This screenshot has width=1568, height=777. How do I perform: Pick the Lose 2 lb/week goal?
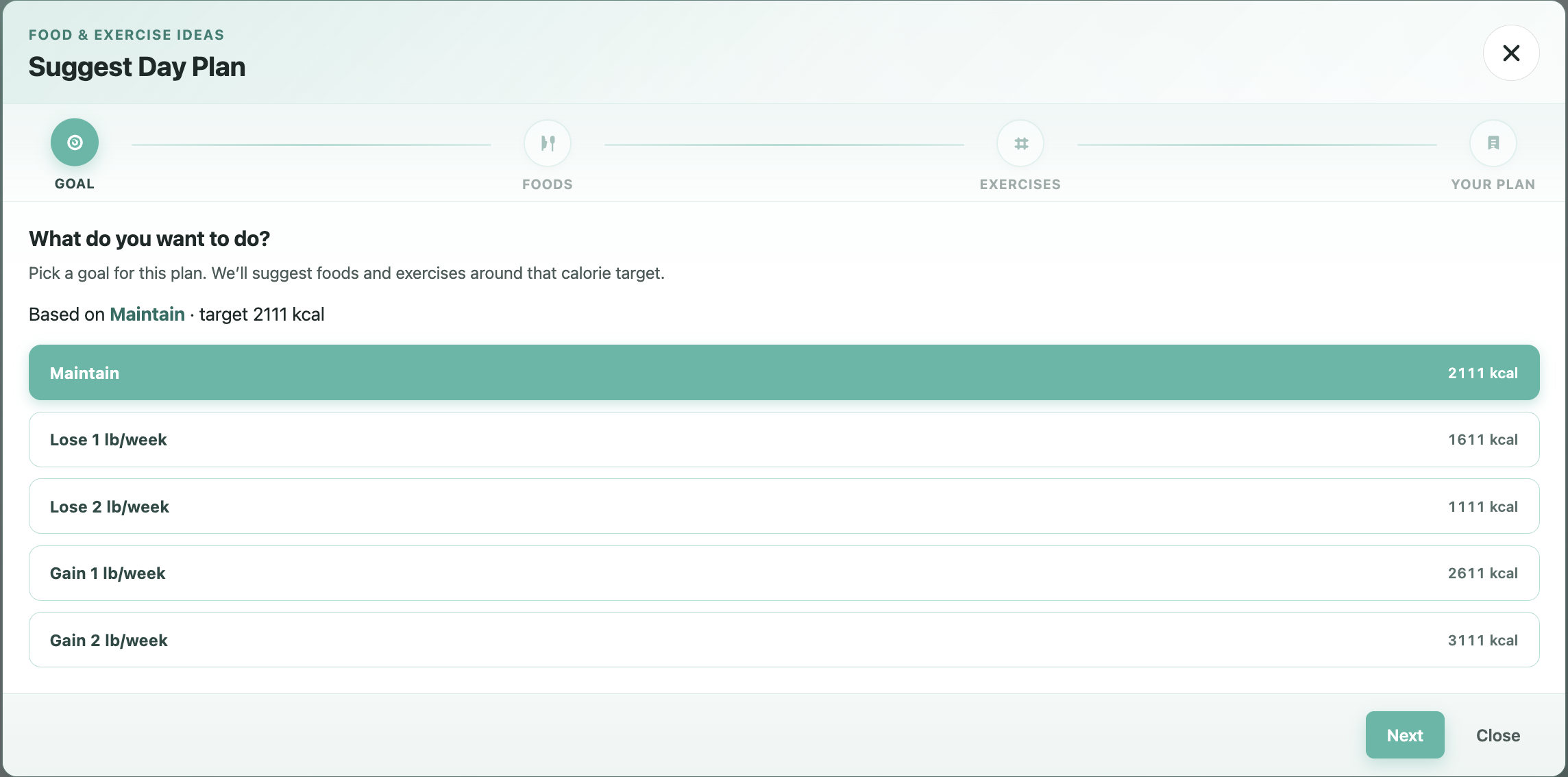[784, 506]
